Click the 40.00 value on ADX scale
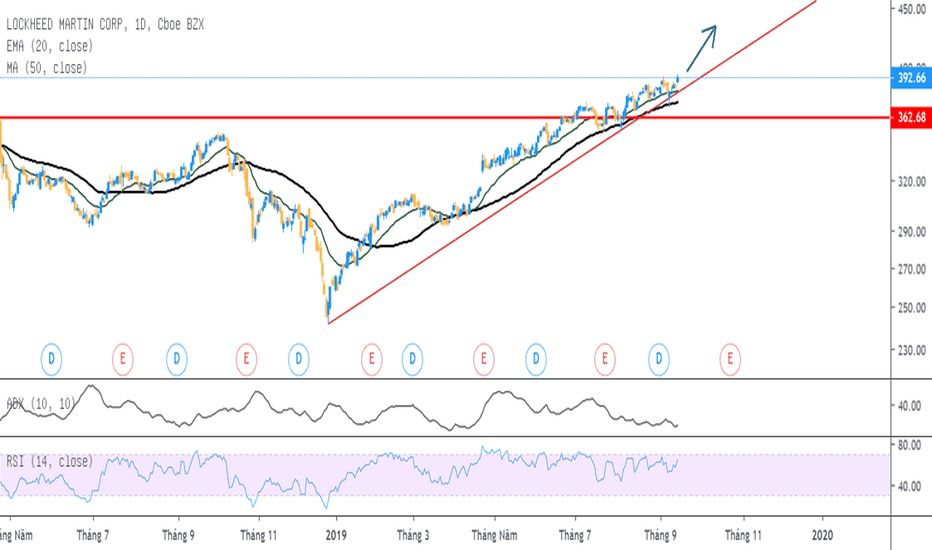The width and height of the screenshot is (932, 550). point(909,406)
